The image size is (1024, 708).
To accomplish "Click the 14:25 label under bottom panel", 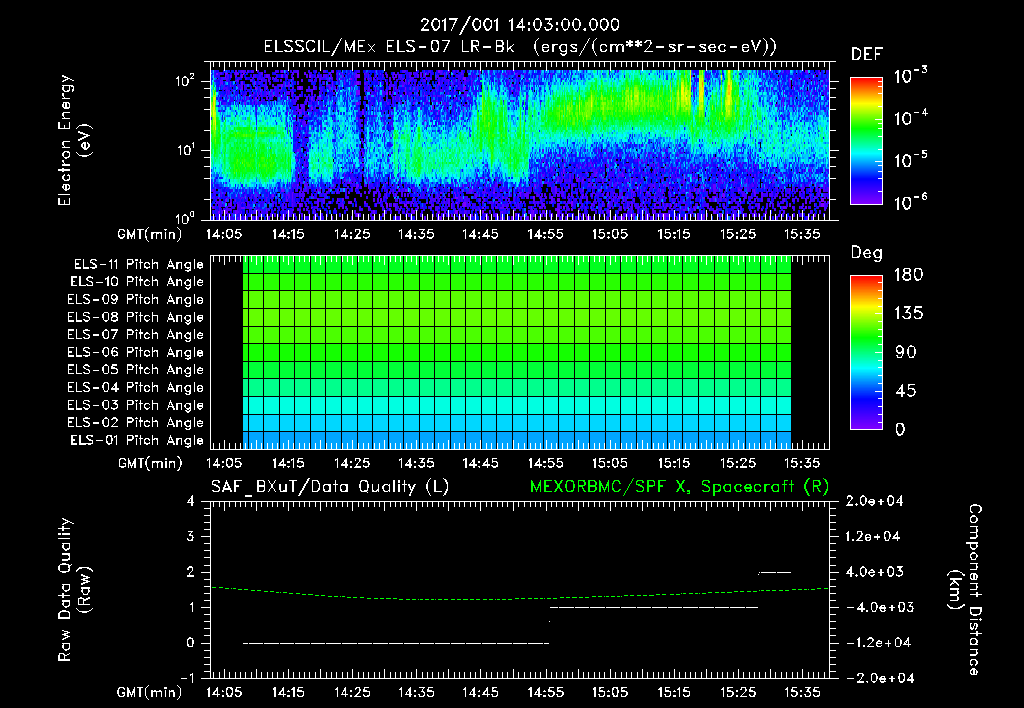I will (x=352, y=692).
